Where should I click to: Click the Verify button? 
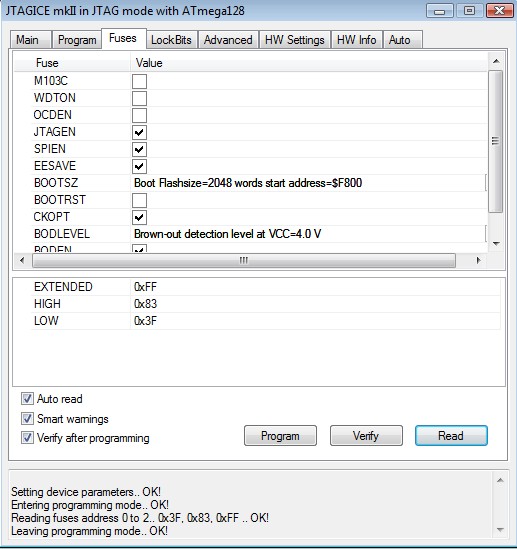[x=366, y=436]
